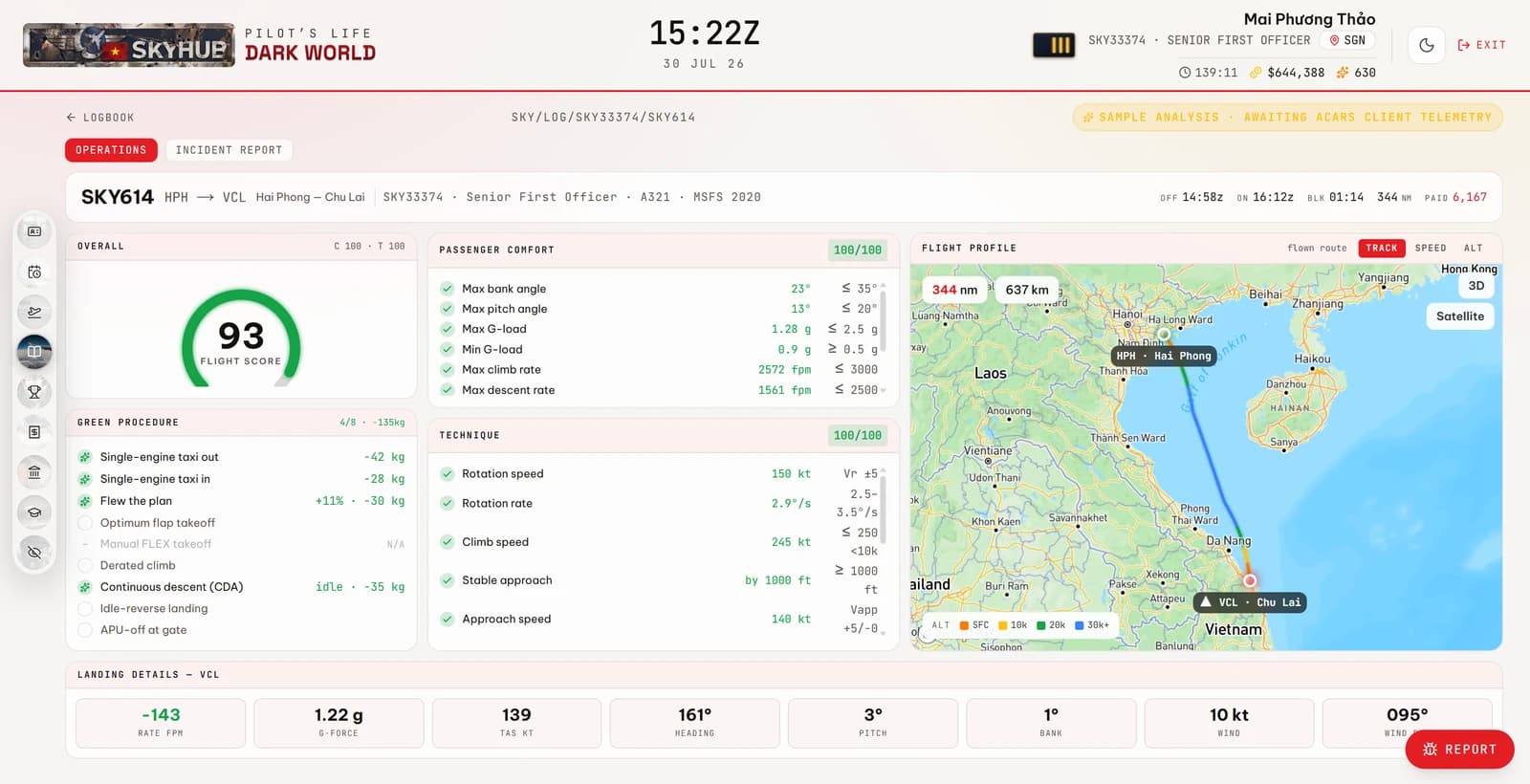The width and height of the screenshot is (1530, 784).
Task: Click the 3D map button
Action: point(1476,286)
